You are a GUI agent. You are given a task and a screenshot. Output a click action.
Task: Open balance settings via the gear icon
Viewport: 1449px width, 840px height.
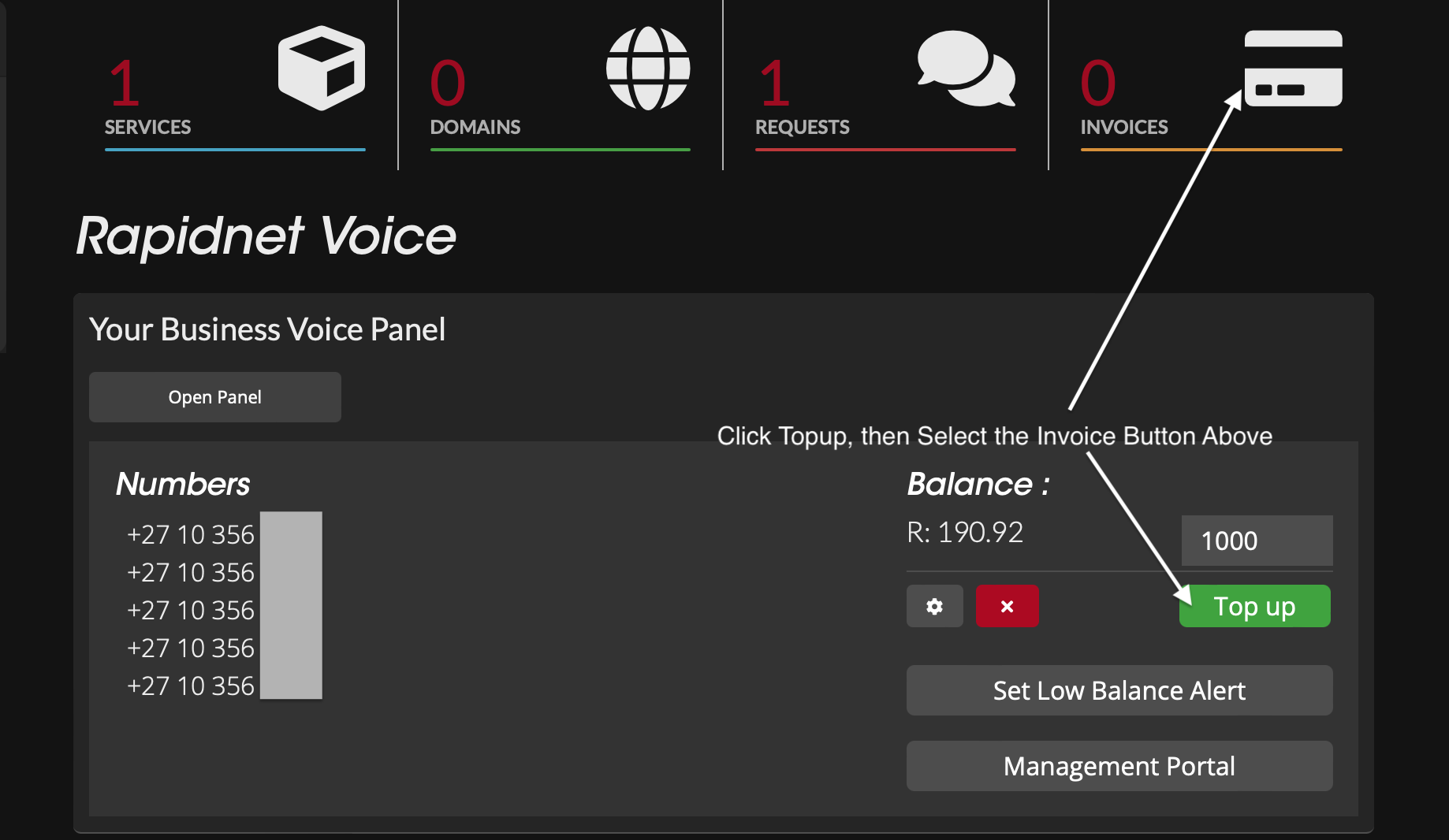[934, 606]
